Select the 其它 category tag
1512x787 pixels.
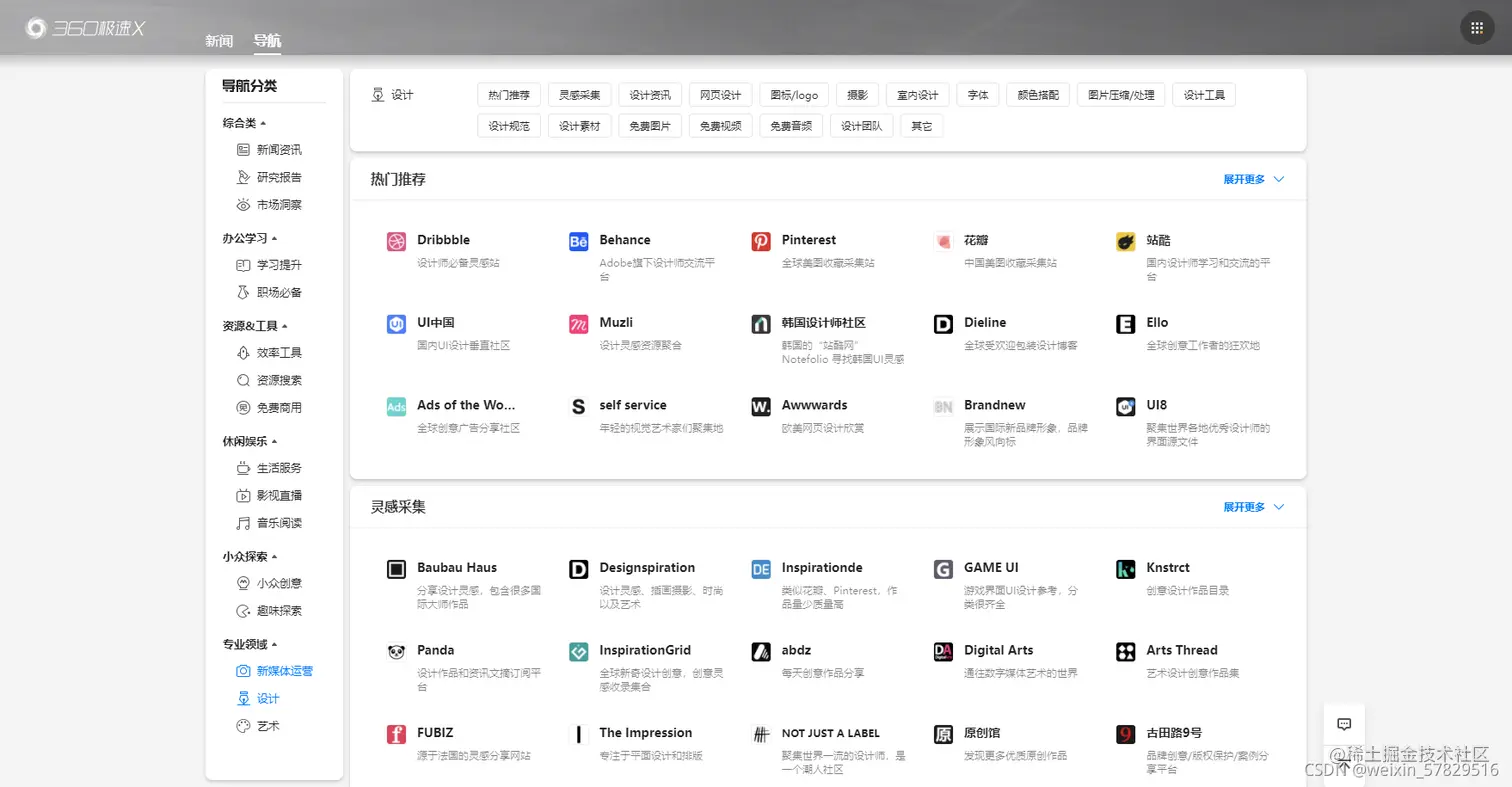click(x=921, y=126)
